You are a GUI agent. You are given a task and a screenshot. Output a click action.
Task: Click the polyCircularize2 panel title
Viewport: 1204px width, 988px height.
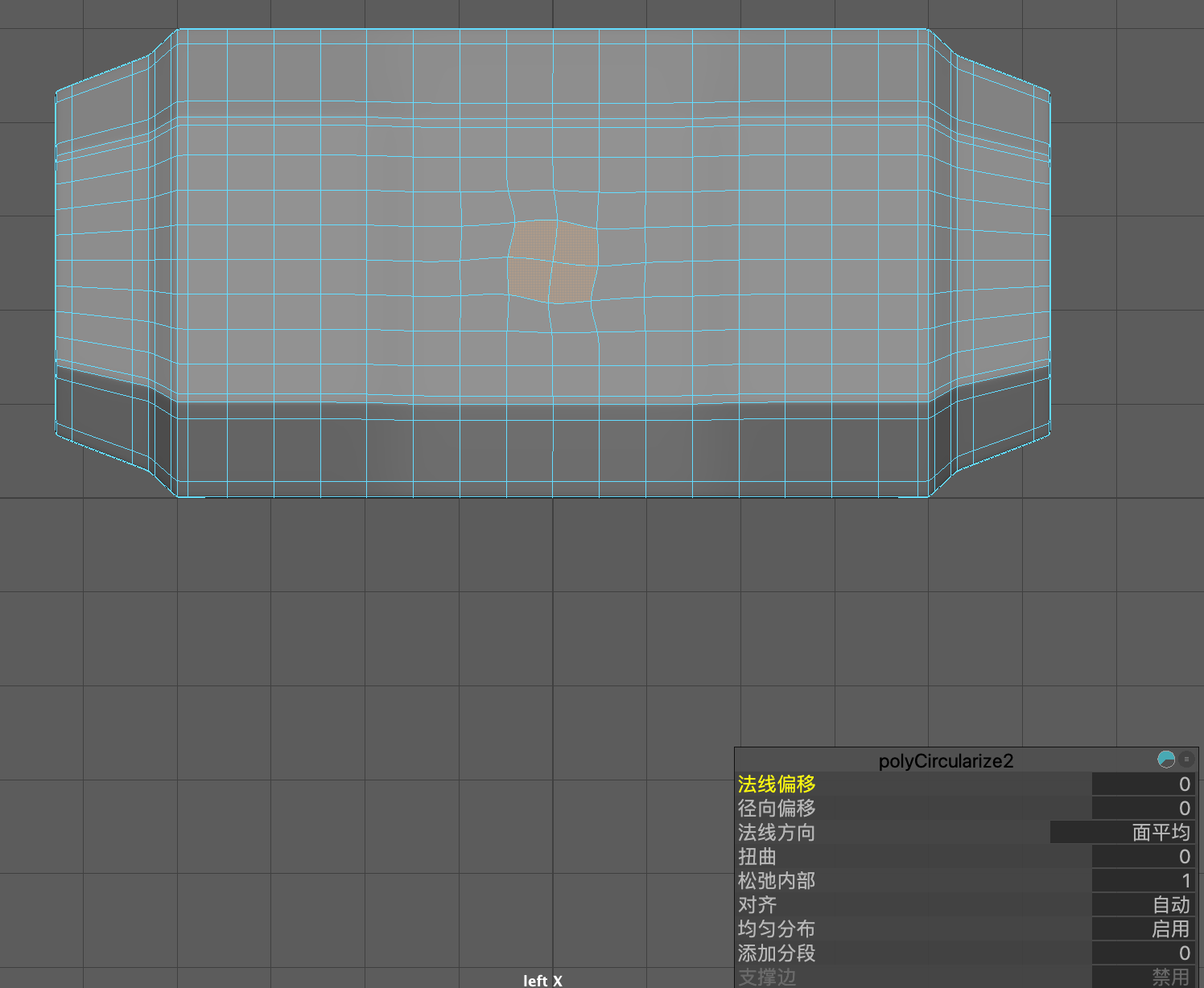point(946,760)
